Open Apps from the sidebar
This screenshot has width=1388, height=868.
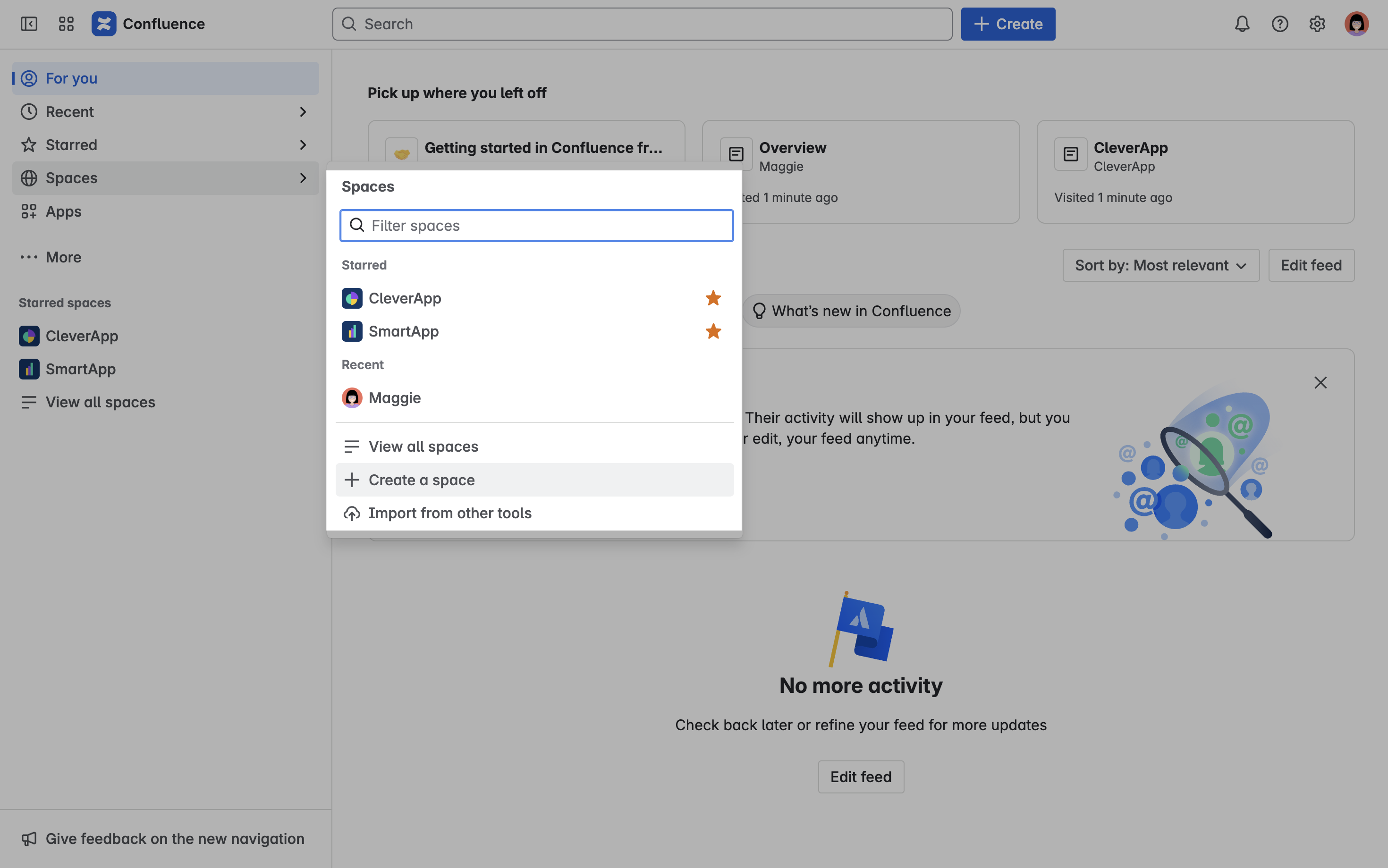tap(63, 211)
